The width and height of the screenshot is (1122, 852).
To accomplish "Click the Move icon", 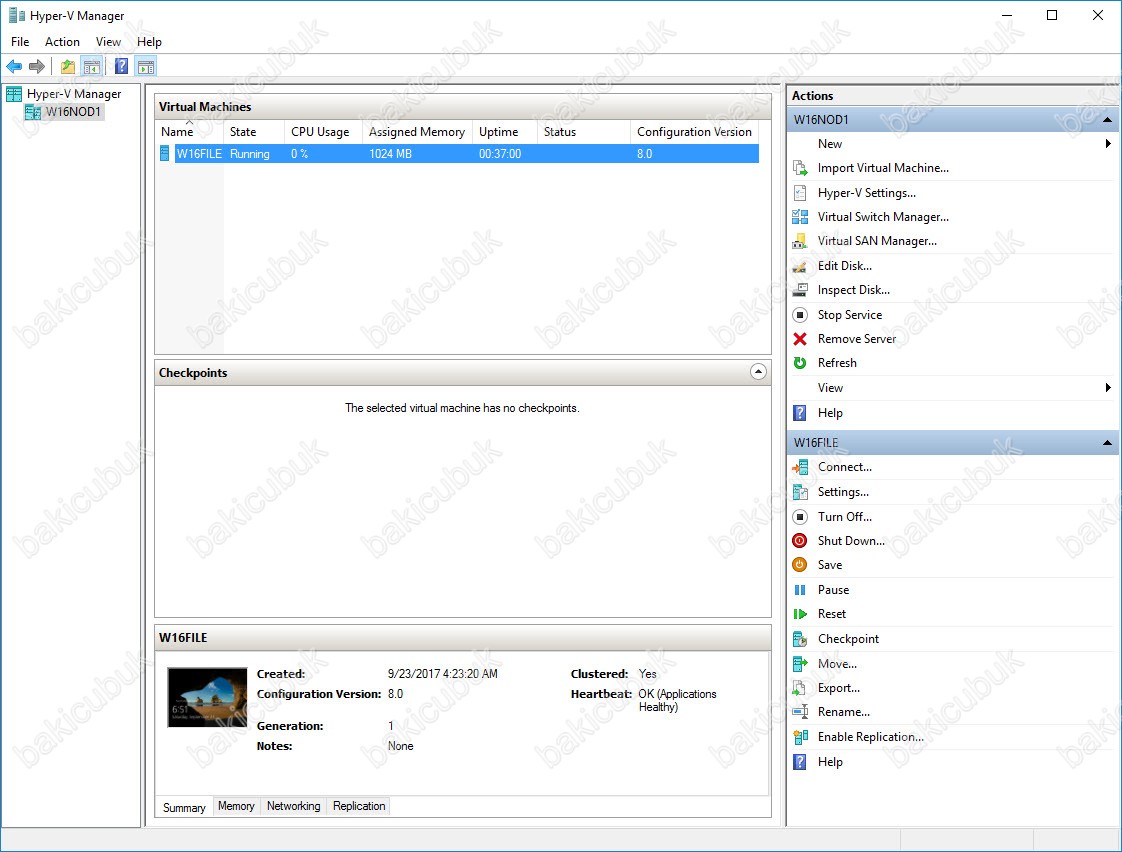I will 800,664.
